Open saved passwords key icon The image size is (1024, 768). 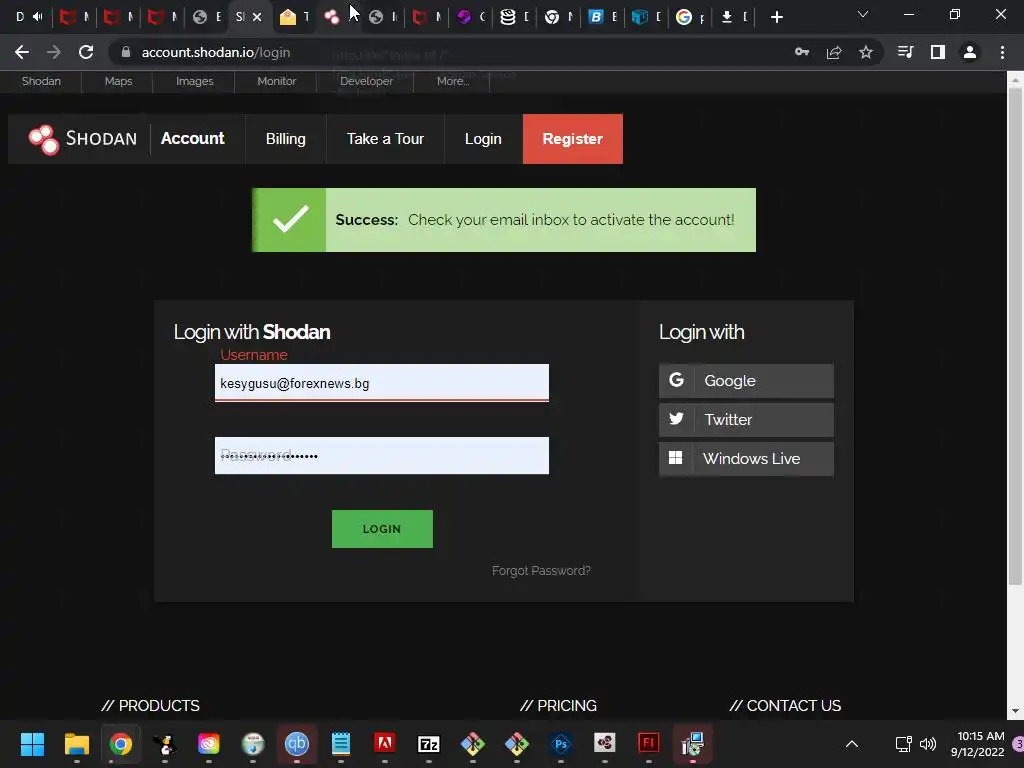[802, 52]
